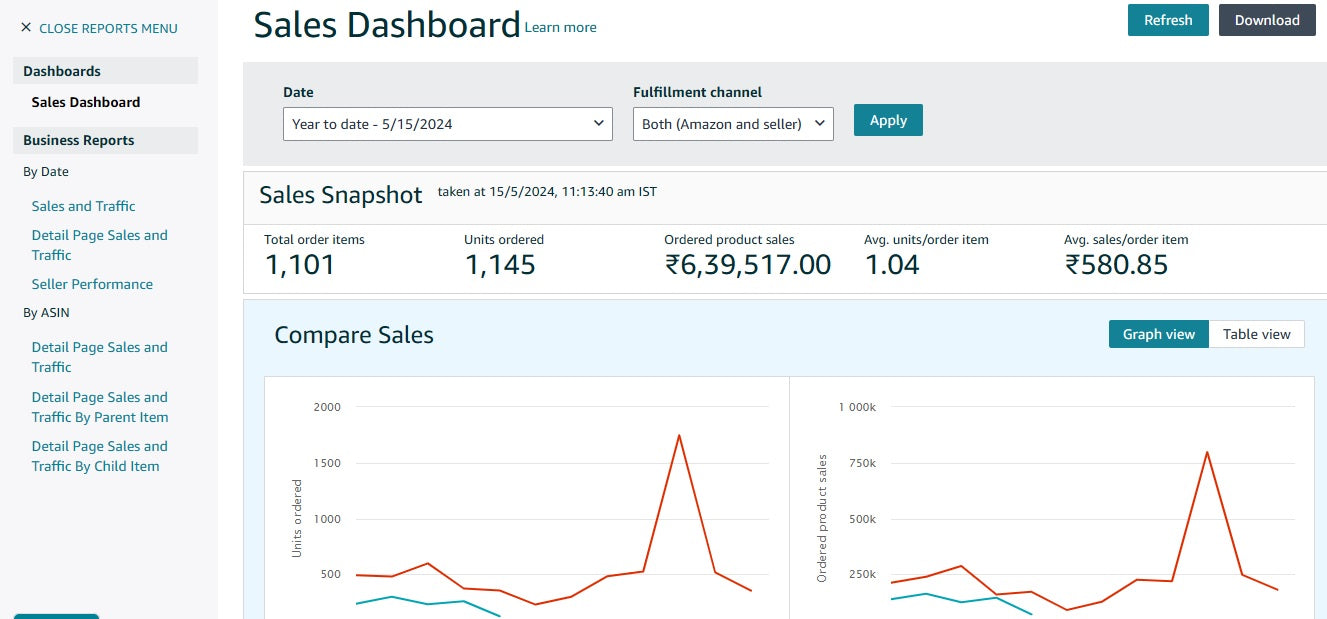Screen dimensions: 1327x619
Task: Open the Date range dropdown
Action: [447, 124]
